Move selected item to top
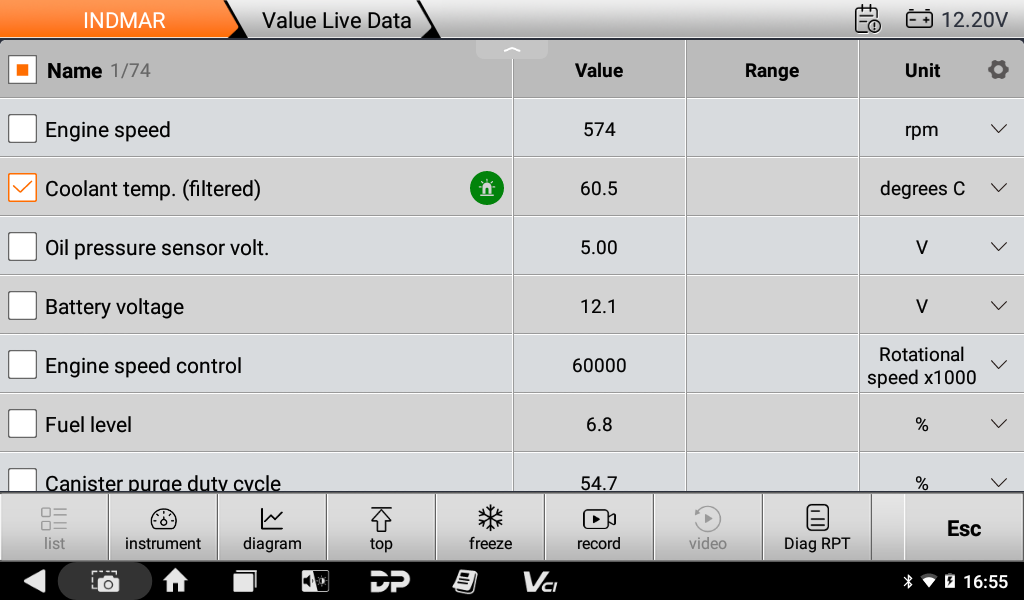Screen dimensions: 1024x600 (381, 528)
